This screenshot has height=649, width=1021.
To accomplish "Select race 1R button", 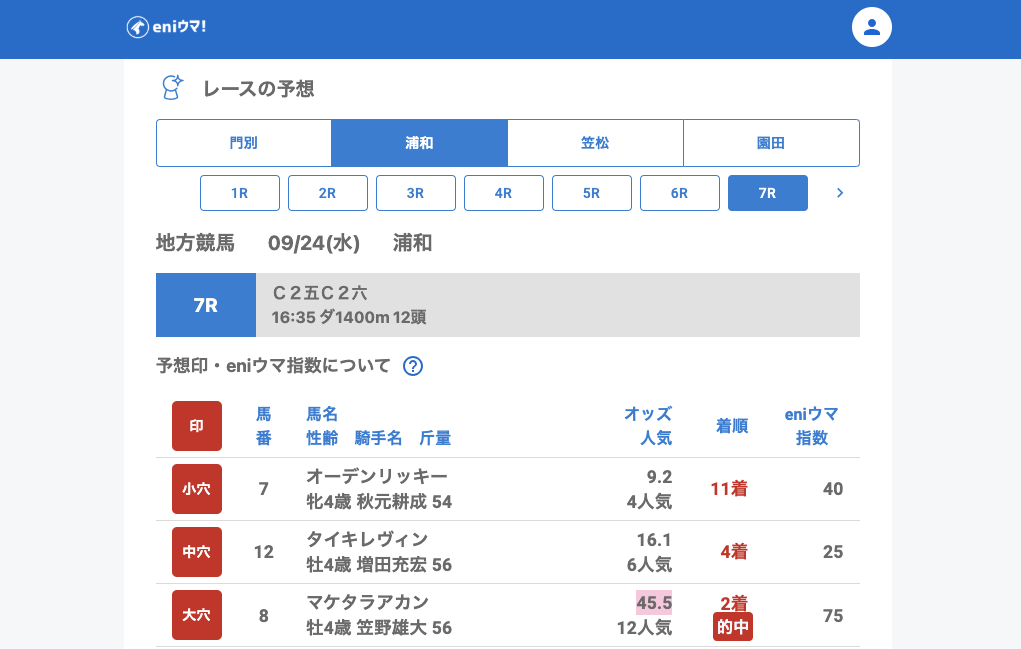I will click(x=240, y=193).
